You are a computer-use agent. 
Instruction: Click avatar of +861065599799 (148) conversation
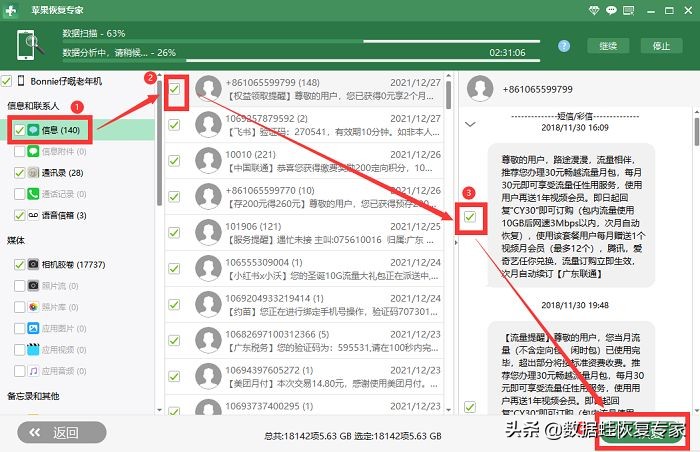208,88
